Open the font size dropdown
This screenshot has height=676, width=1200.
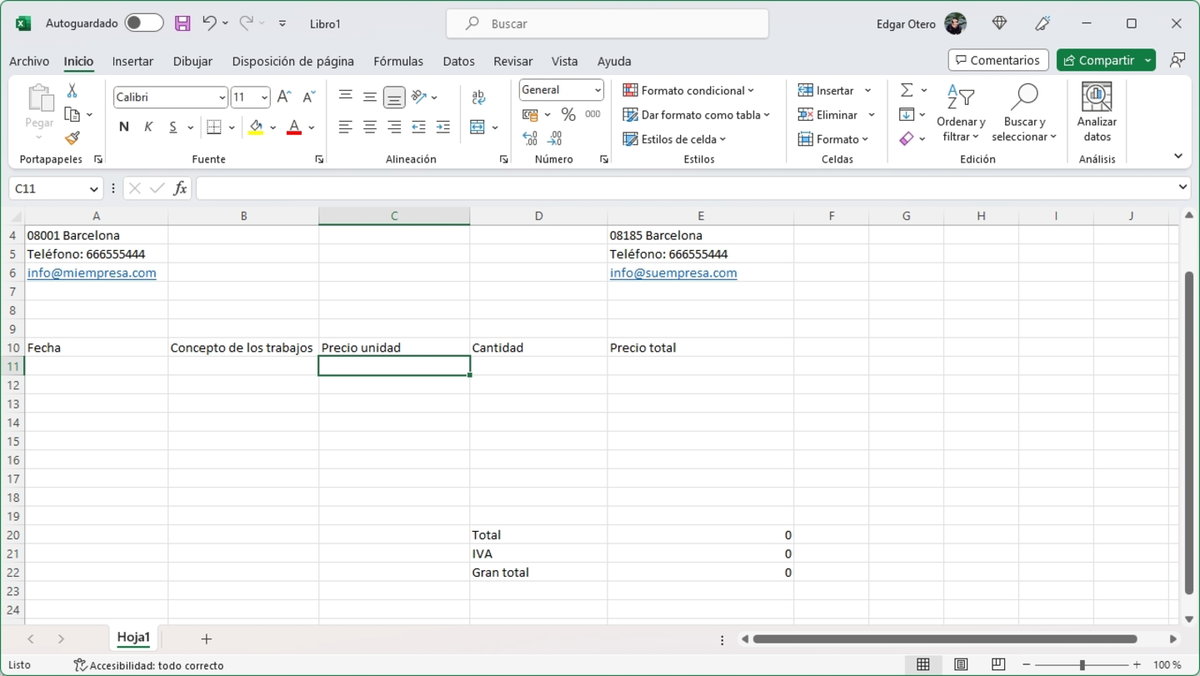[265, 97]
